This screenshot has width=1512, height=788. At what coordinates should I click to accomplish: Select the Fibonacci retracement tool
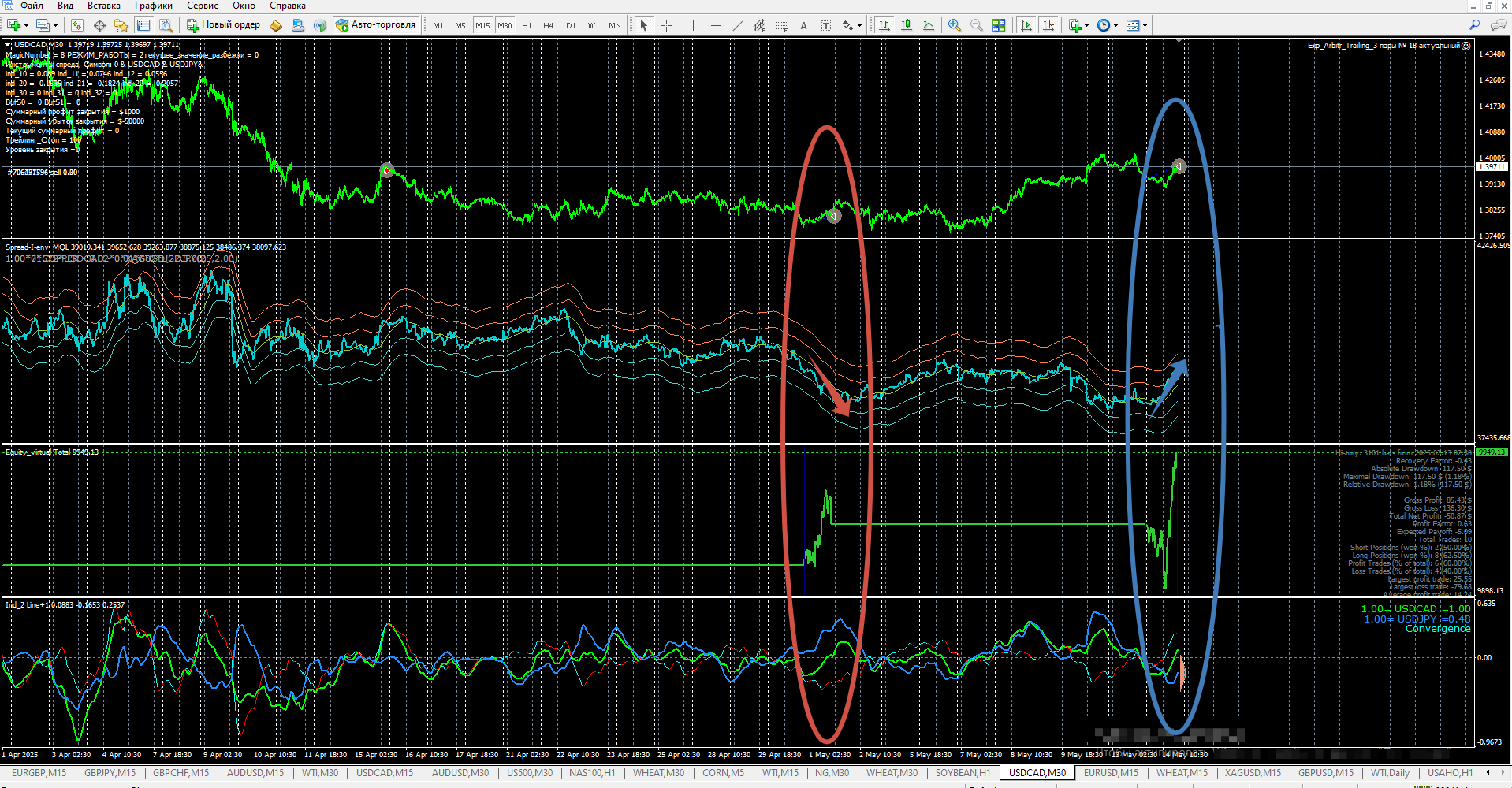(781, 25)
